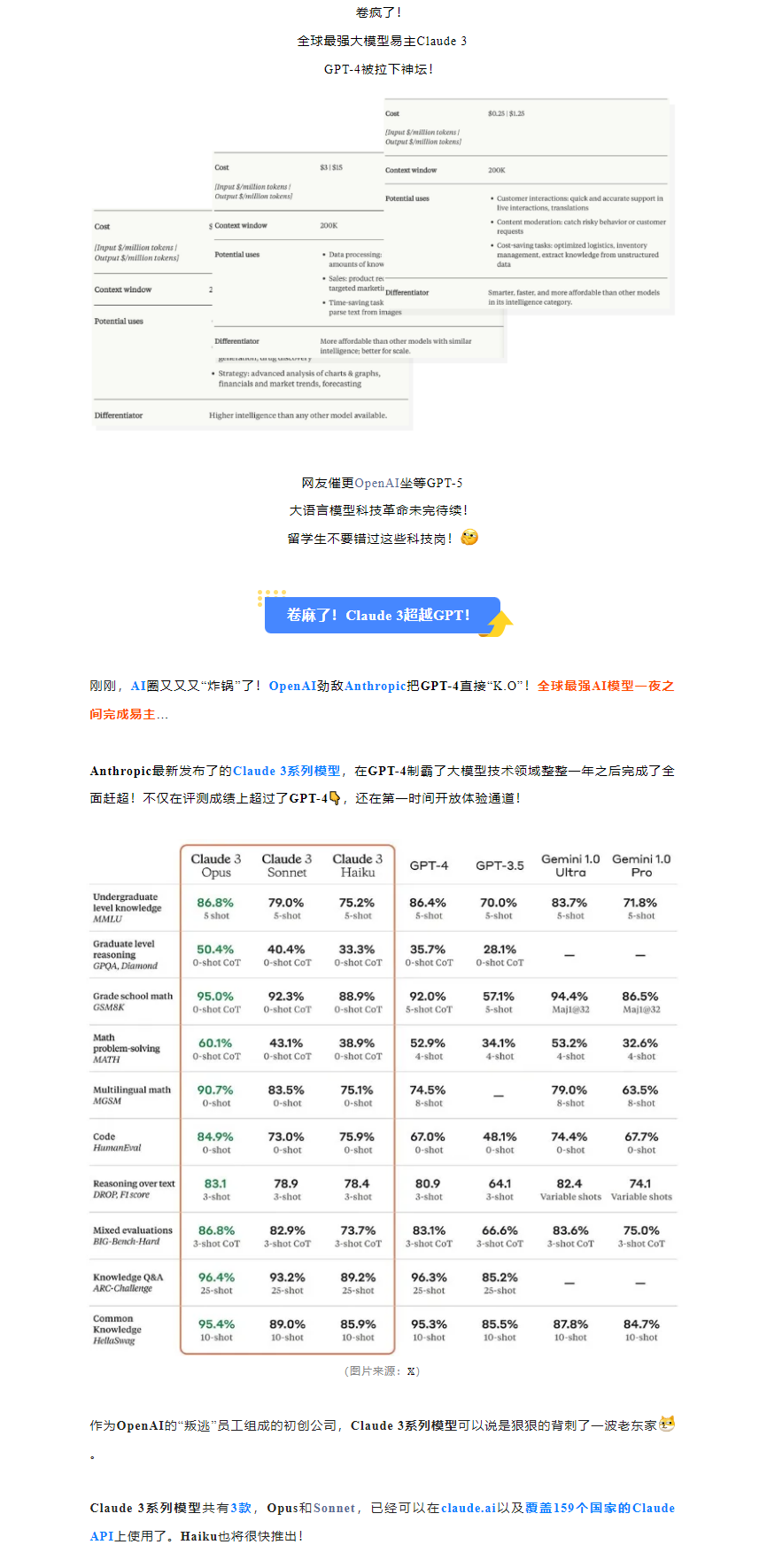The image size is (767, 1568).
Task: Click the headline 全球最强大模型易主Claude 3
Action: 382,41
